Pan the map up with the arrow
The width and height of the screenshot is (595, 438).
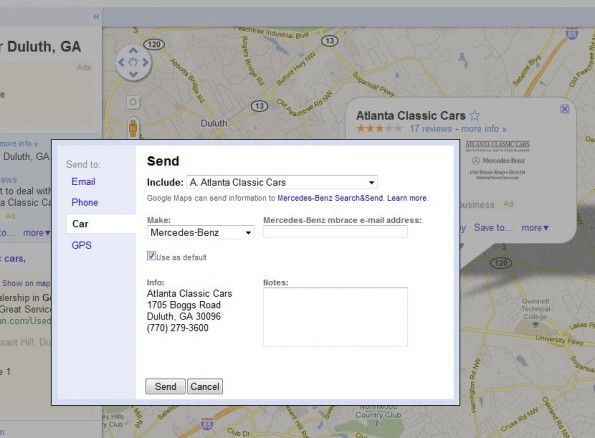[133, 50]
